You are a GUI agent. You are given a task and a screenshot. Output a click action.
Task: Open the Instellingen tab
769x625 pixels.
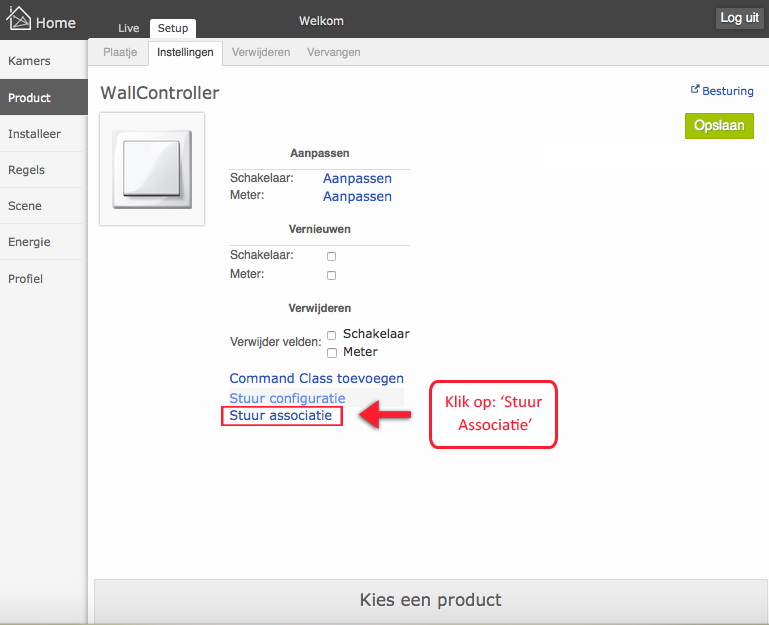185,52
